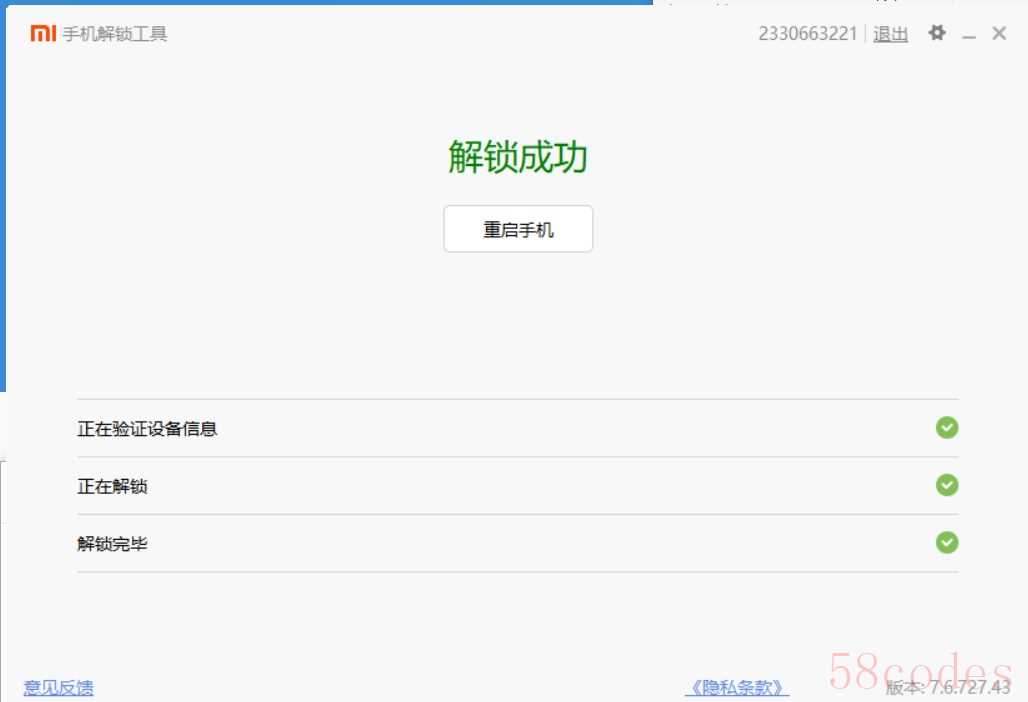The width and height of the screenshot is (1028, 702).
Task: Open settings with the gear icon
Action: [937, 33]
